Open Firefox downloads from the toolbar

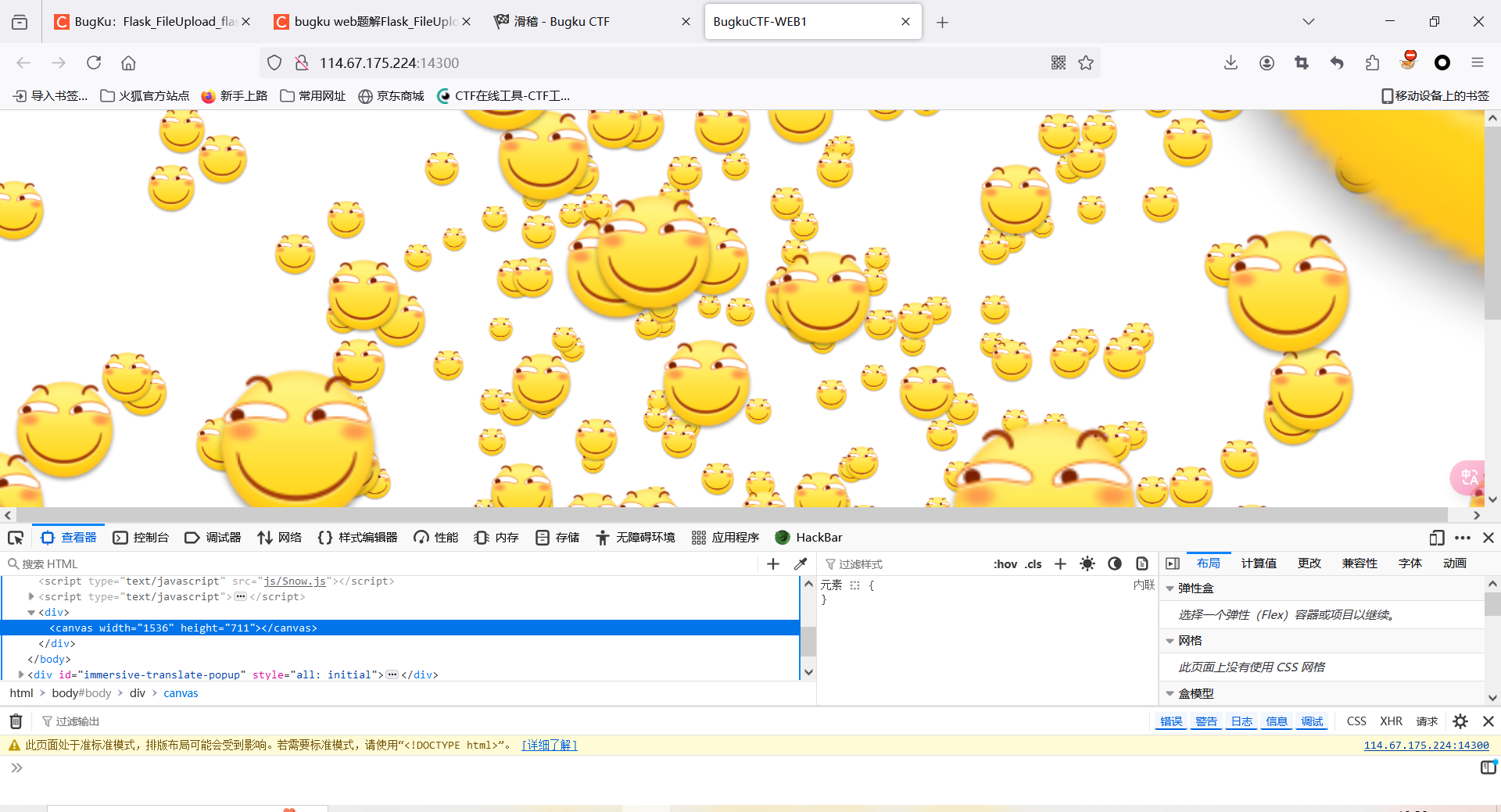pos(1231,63)
